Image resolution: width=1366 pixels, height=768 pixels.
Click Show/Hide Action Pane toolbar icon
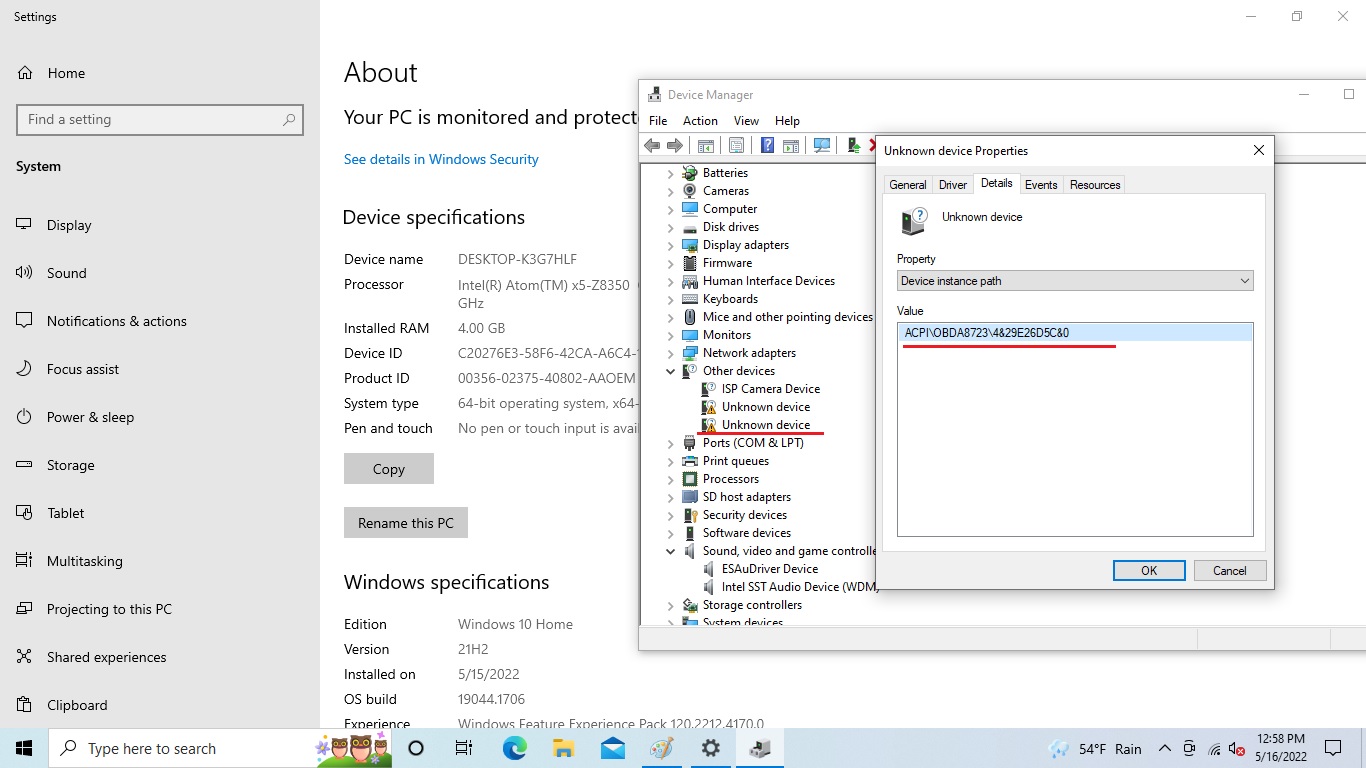point(790,145)
